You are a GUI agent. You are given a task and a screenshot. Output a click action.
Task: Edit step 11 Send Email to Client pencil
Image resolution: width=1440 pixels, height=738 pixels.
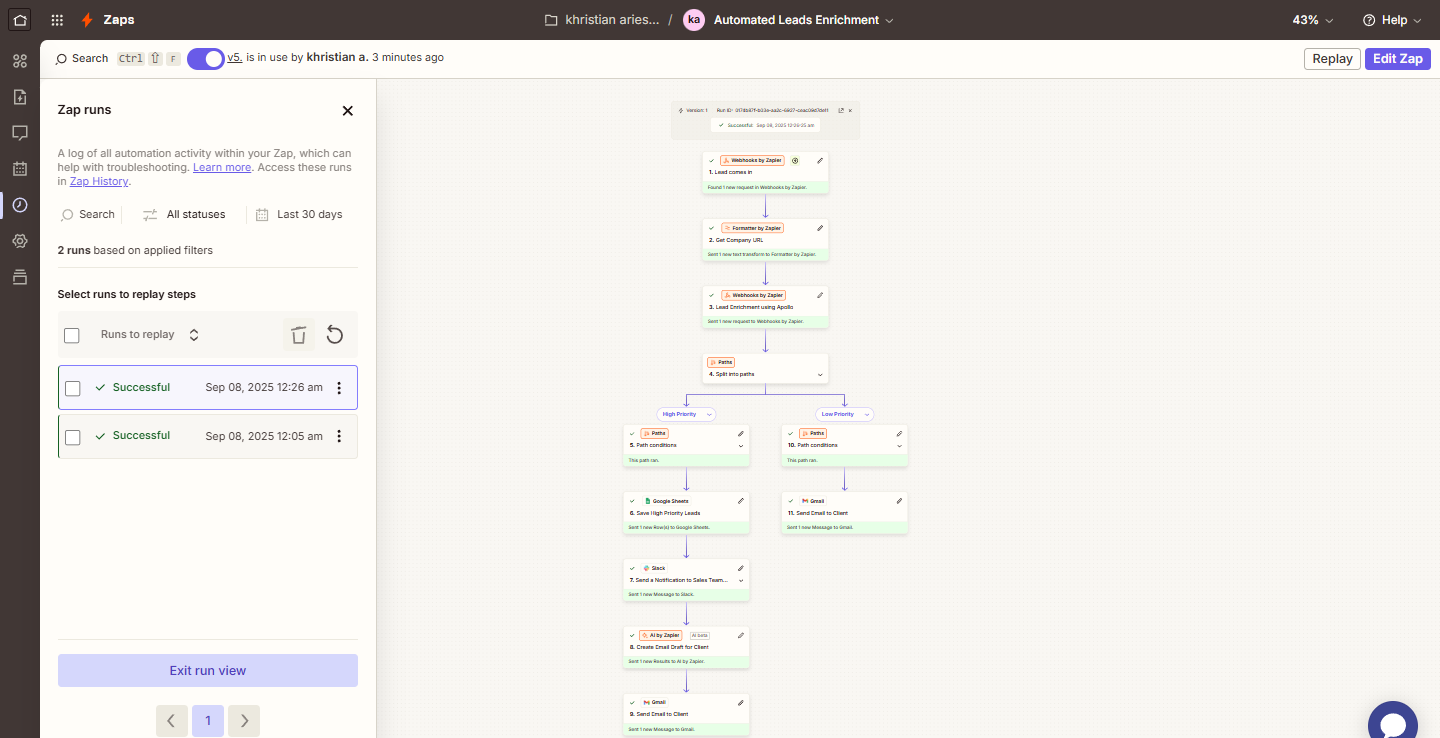(x=899, y=501)
